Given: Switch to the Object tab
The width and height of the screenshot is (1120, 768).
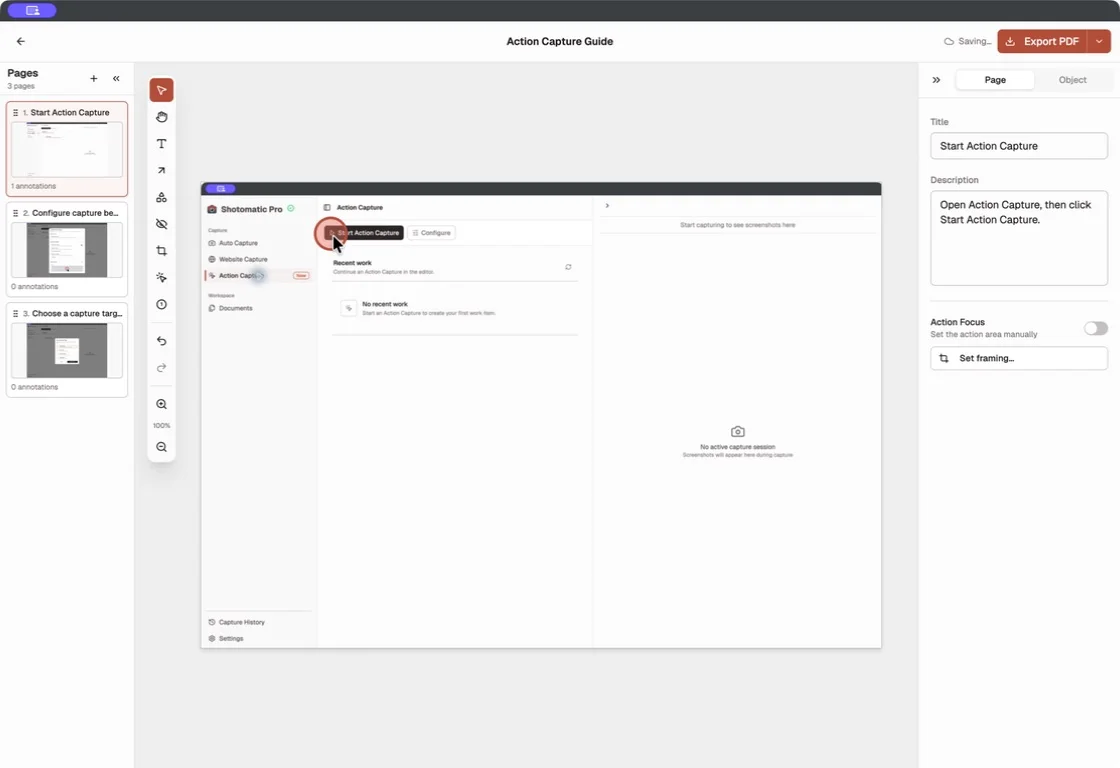Looking at the screenshot, I should coord(1072,80).
